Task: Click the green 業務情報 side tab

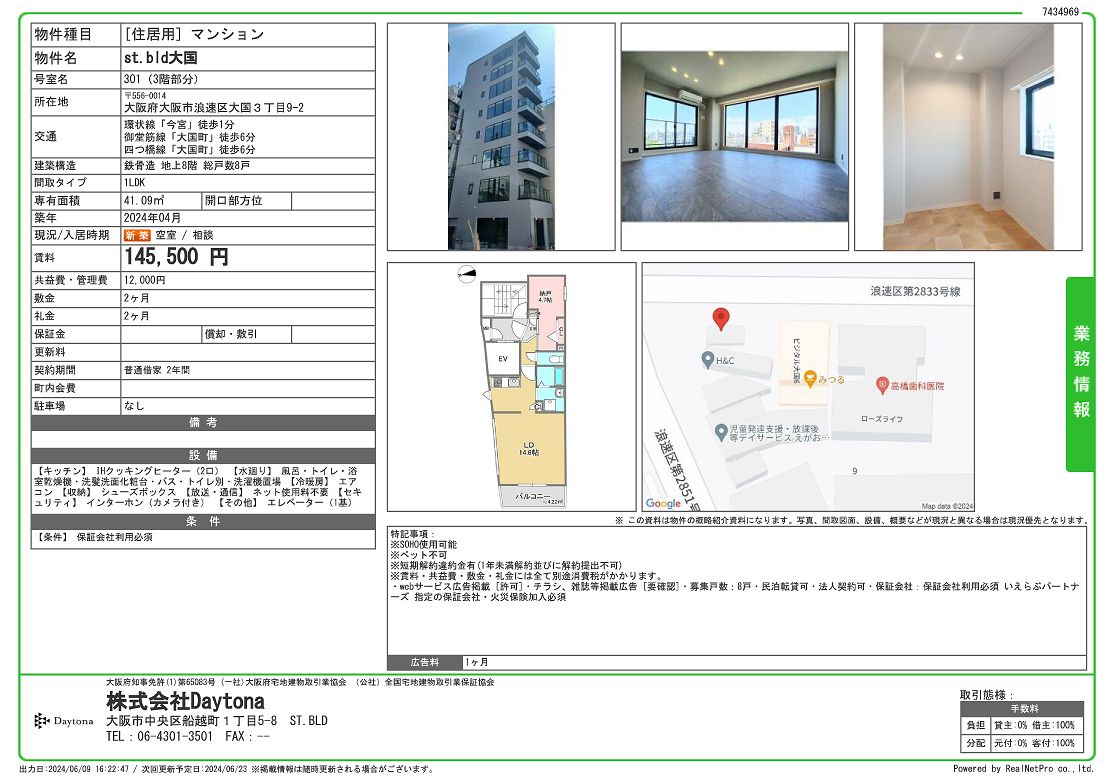Action: coord(1080,374)
